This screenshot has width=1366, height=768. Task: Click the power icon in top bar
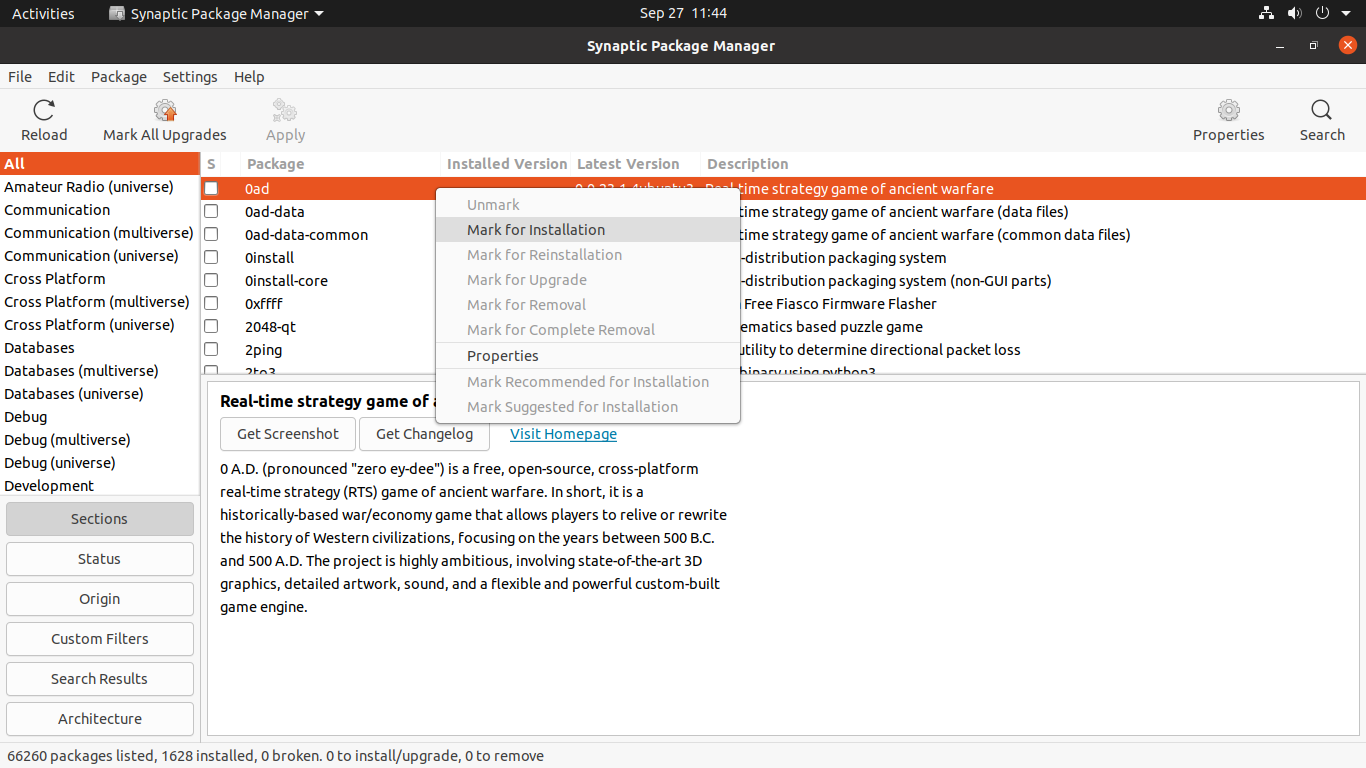click(x=1321, y=13)
